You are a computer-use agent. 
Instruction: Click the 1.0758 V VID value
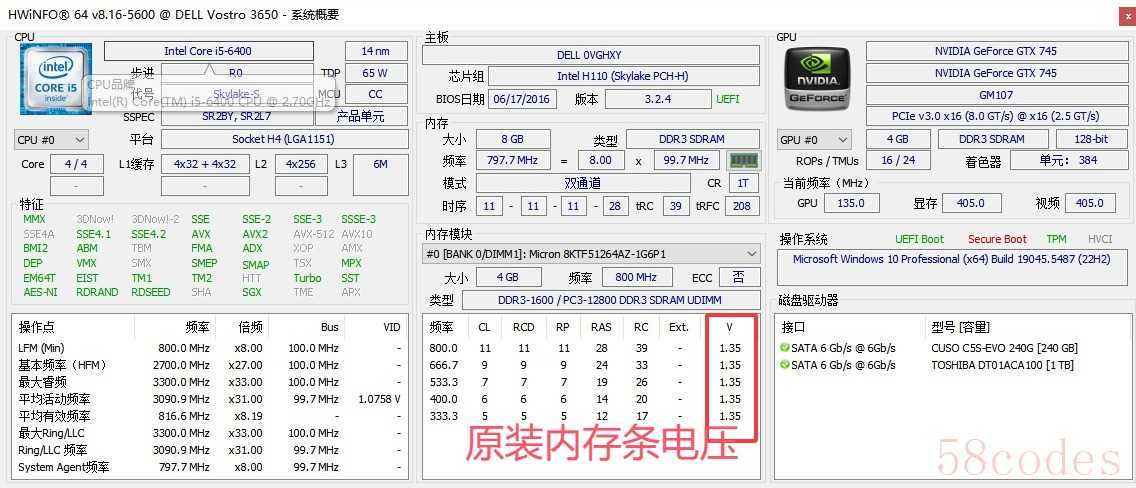click(x=380, y=399)
